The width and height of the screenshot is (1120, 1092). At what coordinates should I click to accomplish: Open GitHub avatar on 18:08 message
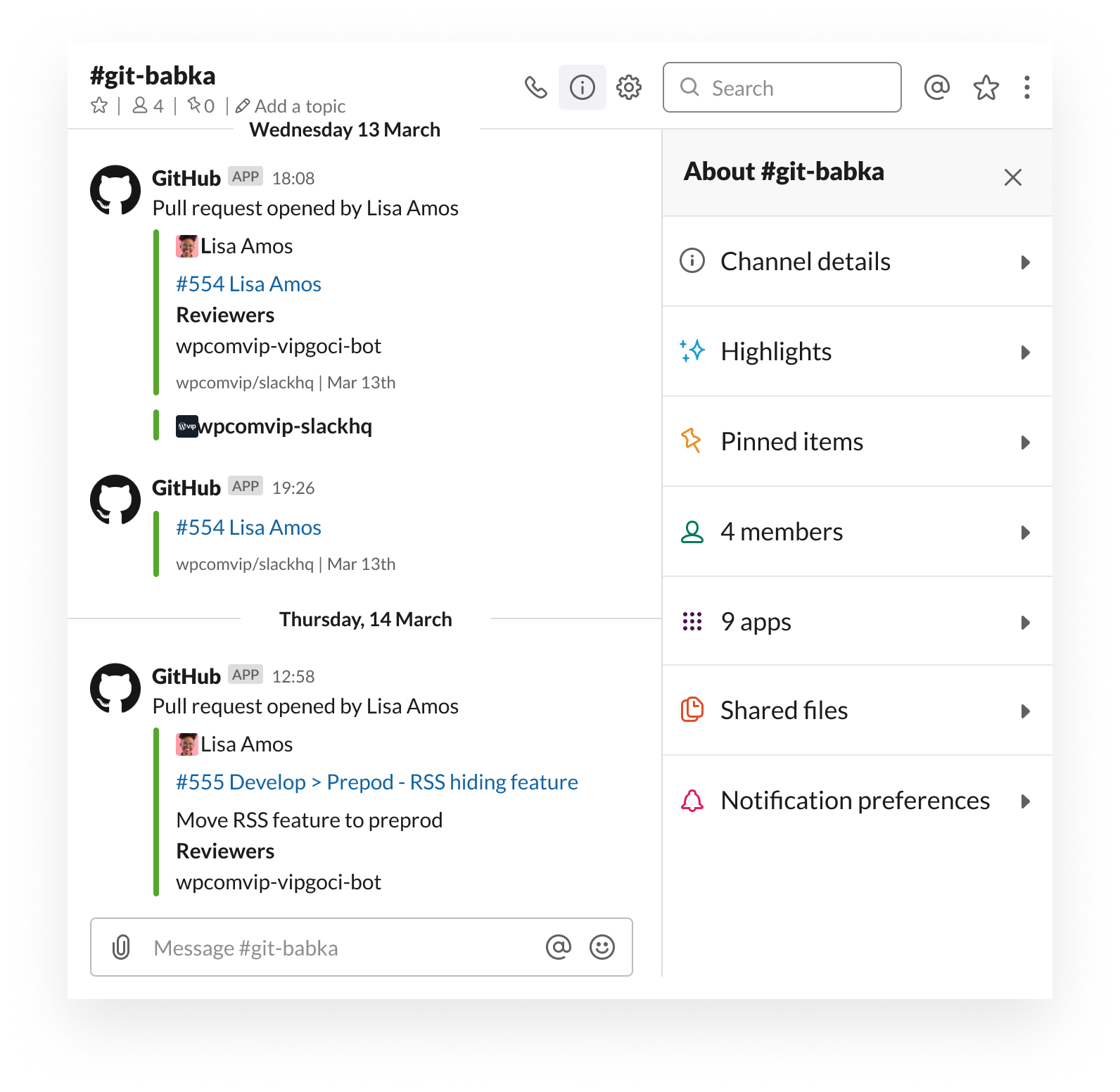point(115,191)
